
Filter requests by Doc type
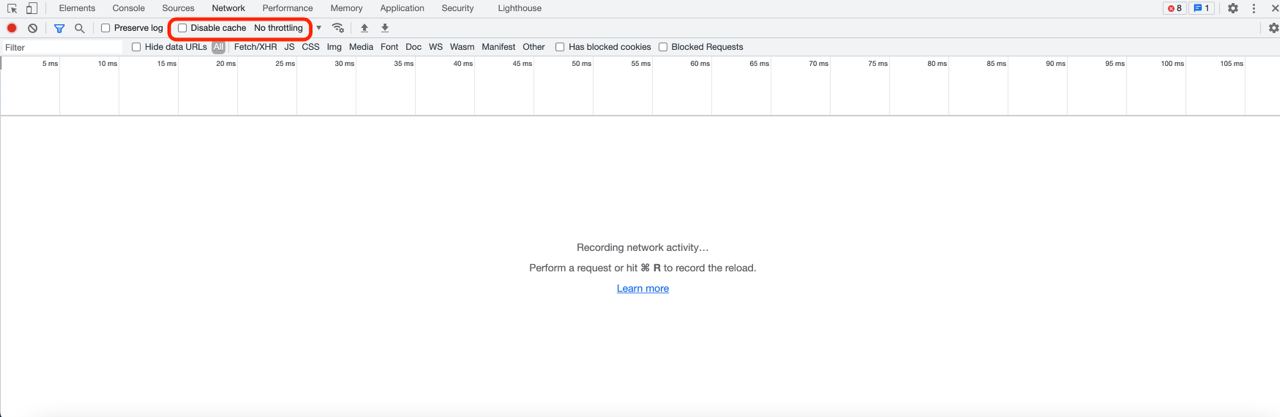pos(413,47)
